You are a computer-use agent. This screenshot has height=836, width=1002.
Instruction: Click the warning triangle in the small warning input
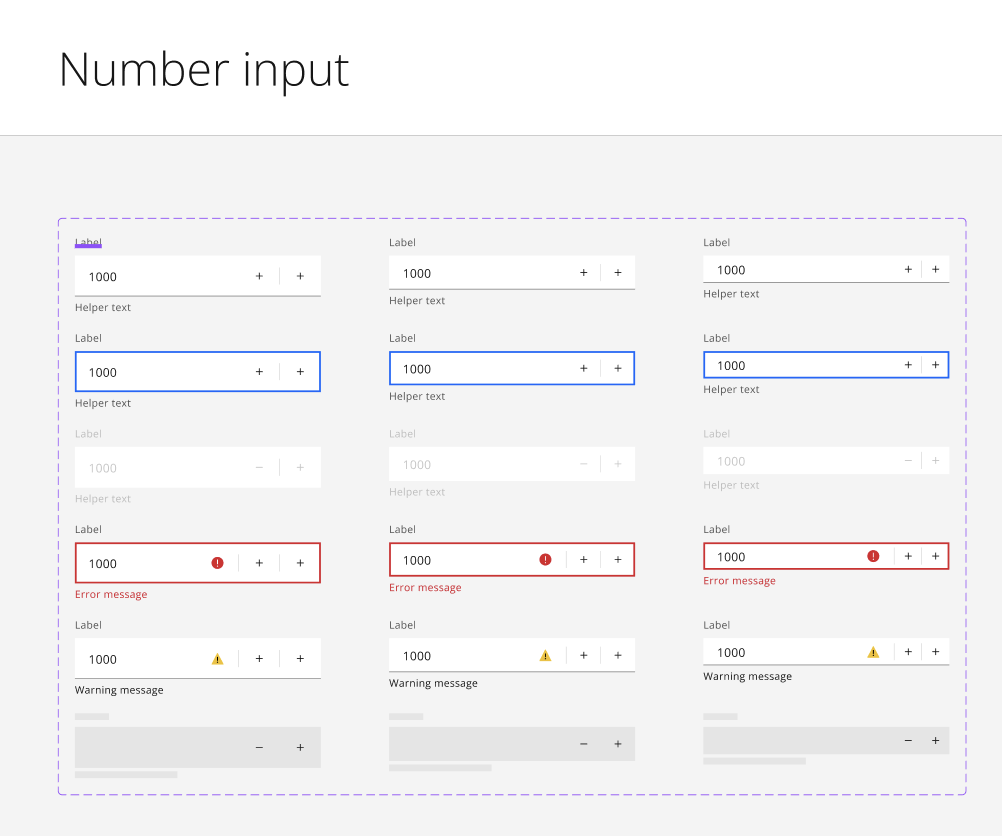tap(873, 652)
